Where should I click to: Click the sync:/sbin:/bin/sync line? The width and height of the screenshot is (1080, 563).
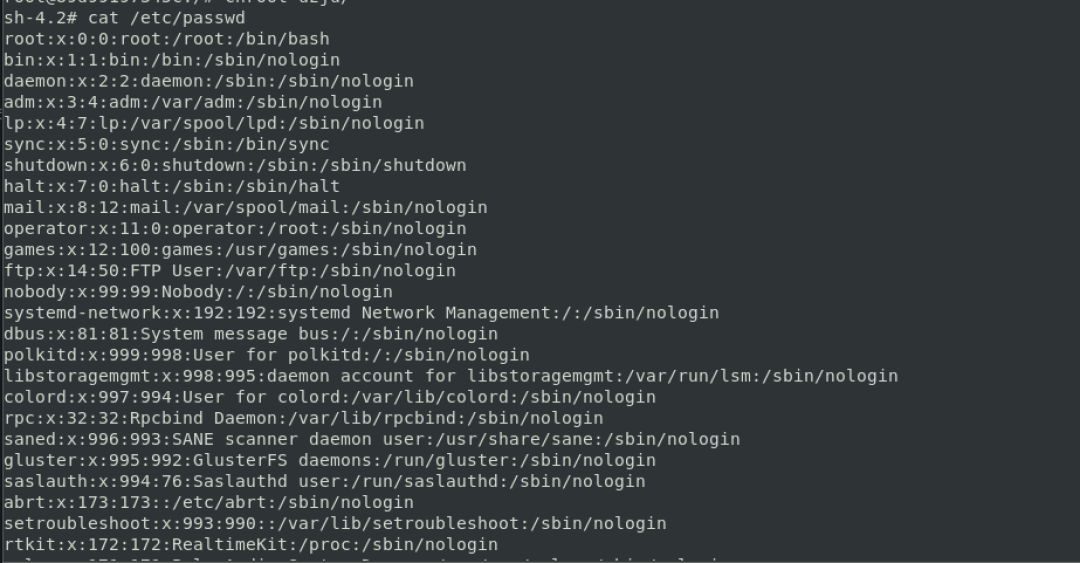click(167, 145)
